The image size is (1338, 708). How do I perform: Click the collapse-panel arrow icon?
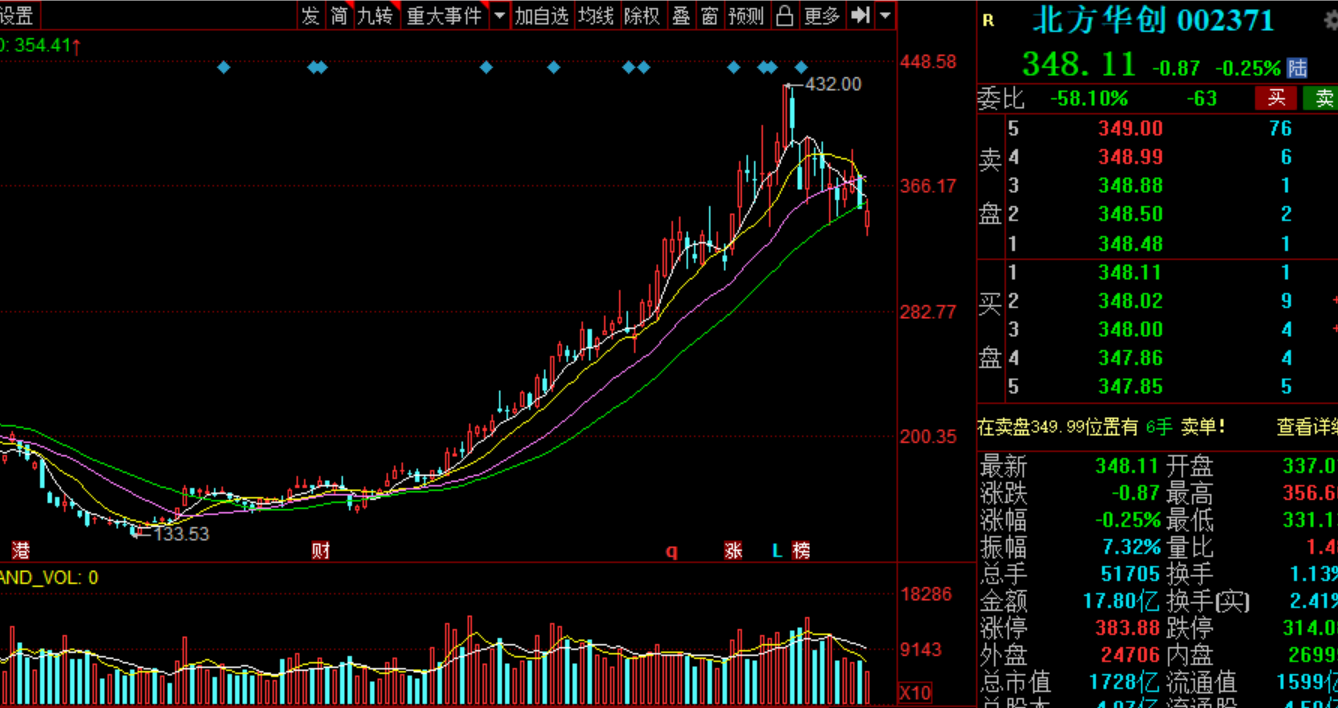[860, 15]
